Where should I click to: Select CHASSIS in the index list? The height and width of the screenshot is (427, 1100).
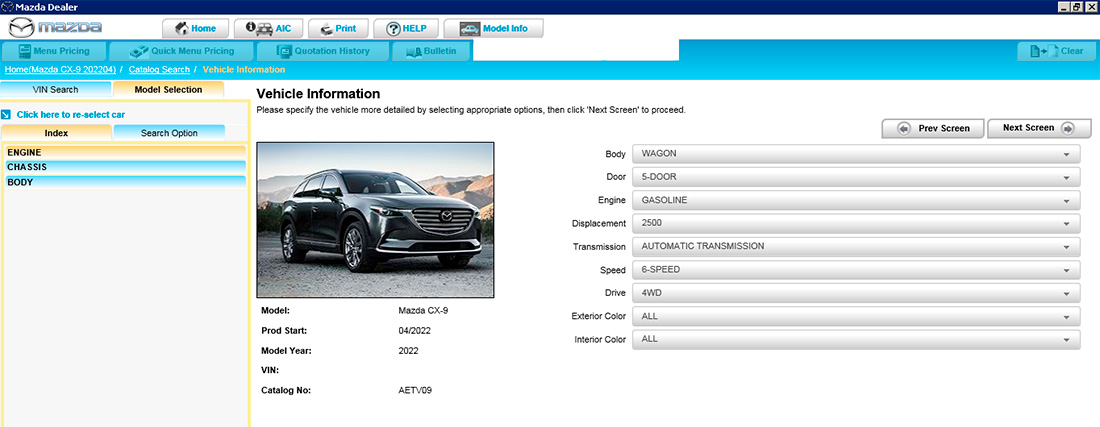[x=126, y=167]
